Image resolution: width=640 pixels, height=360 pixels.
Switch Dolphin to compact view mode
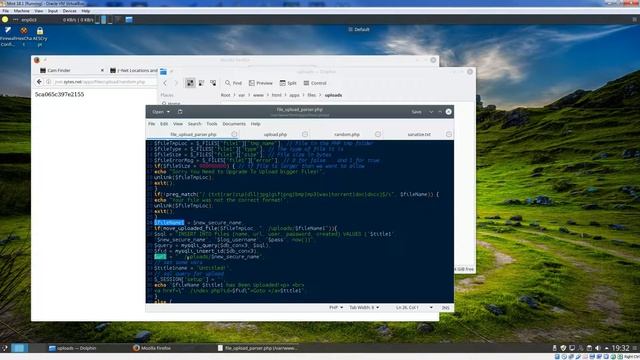(202, 83)
